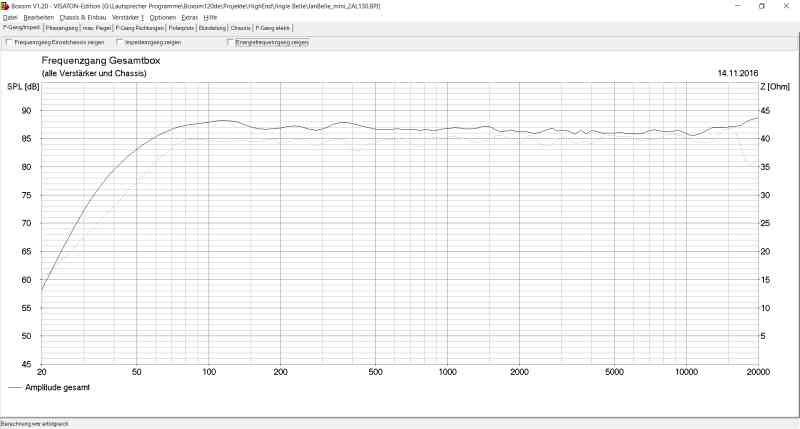Open the Hilfe menu
This screenshot has width=800, height=429.
[x=210, y=17]
